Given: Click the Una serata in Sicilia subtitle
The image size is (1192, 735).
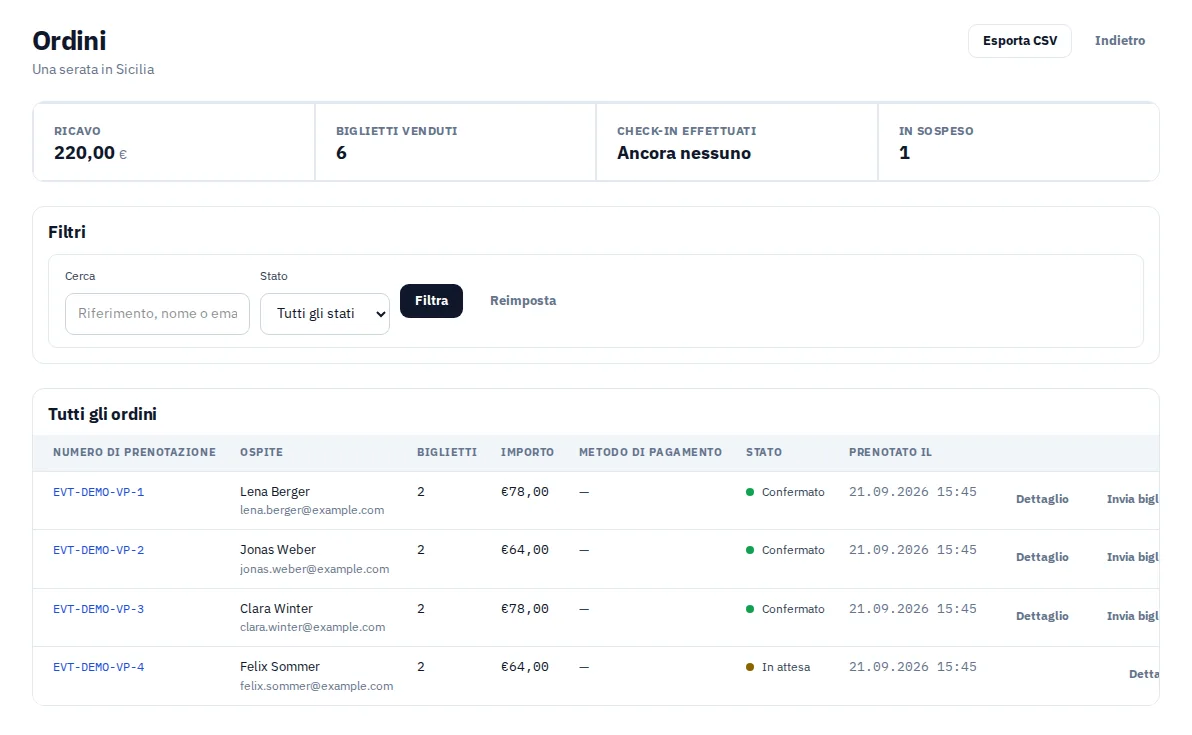Looking at the screenshot, I should (93, 69).
